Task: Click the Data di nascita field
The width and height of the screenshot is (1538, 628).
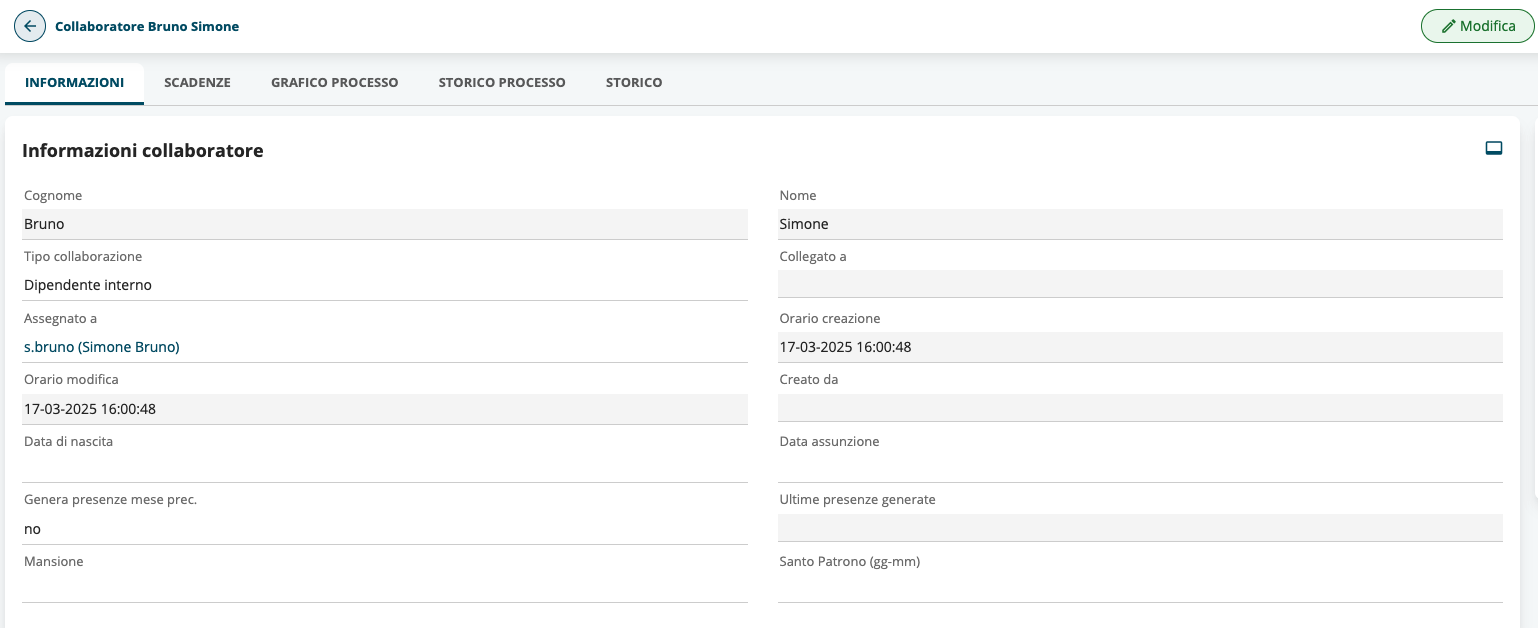Action: pyautogui.click(x=385, y=468)
